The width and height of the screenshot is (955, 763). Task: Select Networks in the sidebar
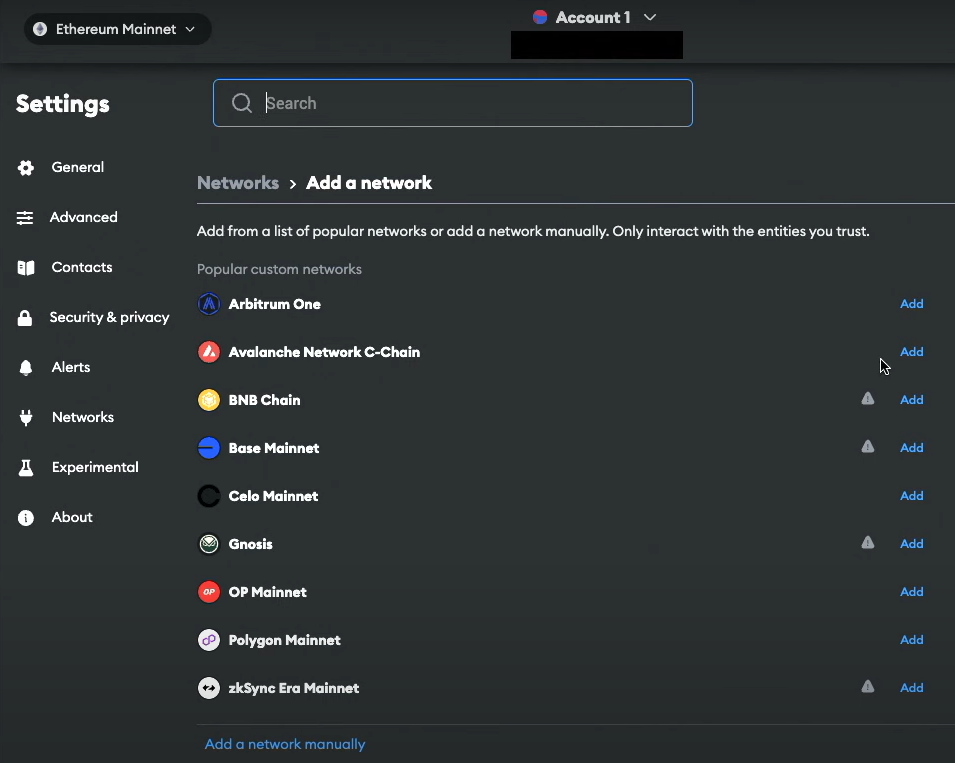coord(83,417)
